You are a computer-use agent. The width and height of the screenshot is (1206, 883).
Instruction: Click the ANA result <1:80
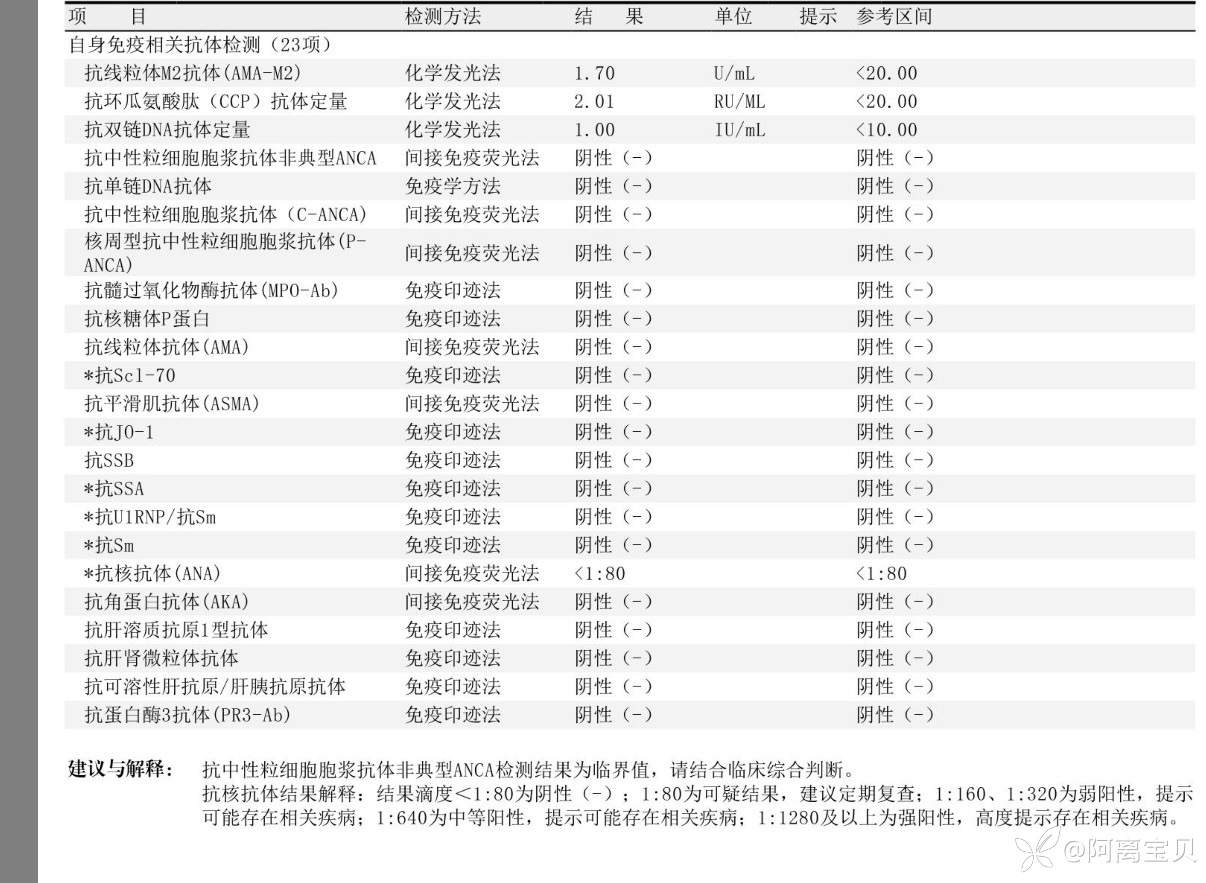coord(600,573)
